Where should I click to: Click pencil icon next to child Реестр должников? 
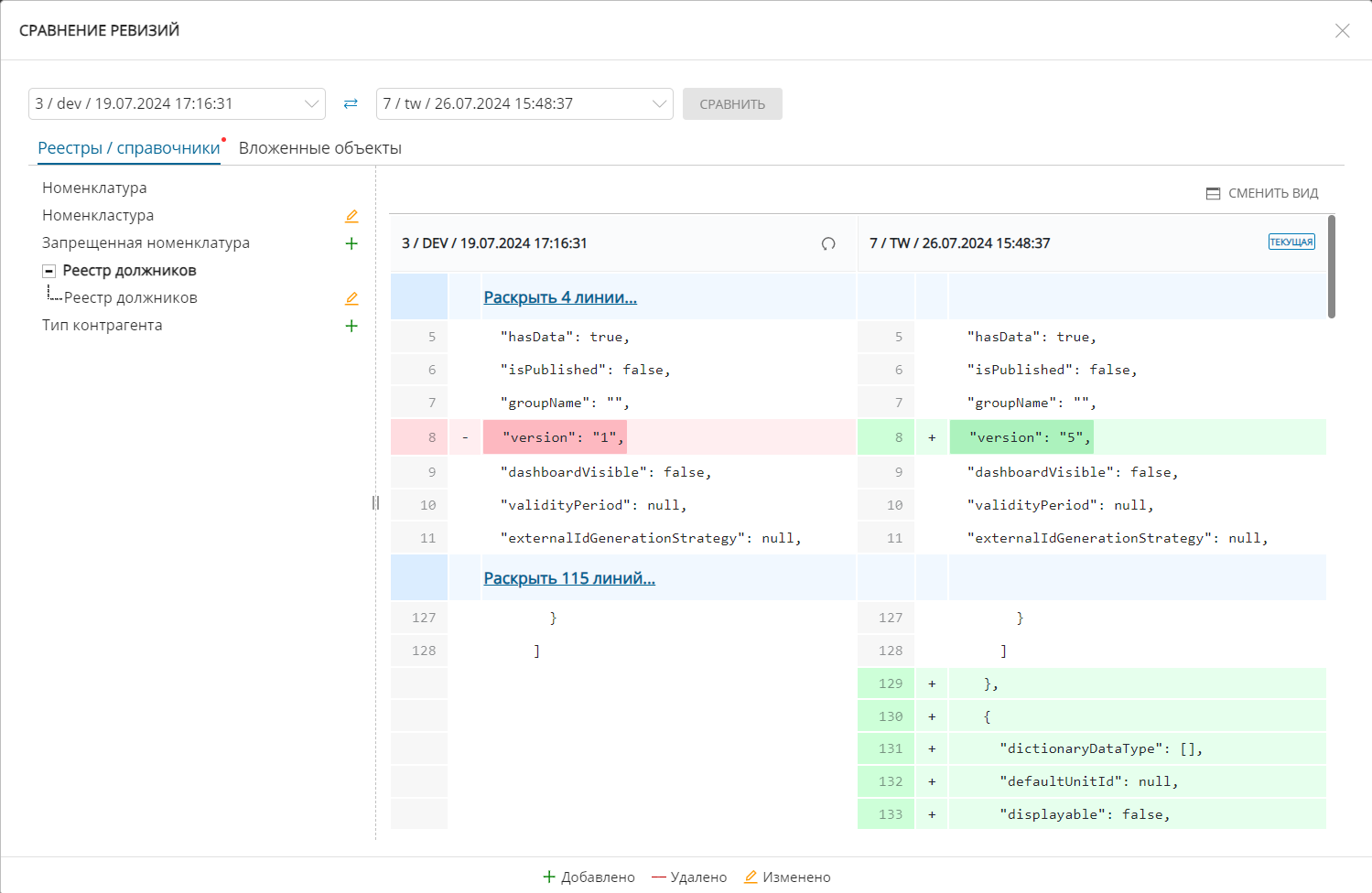pos(351,298)
